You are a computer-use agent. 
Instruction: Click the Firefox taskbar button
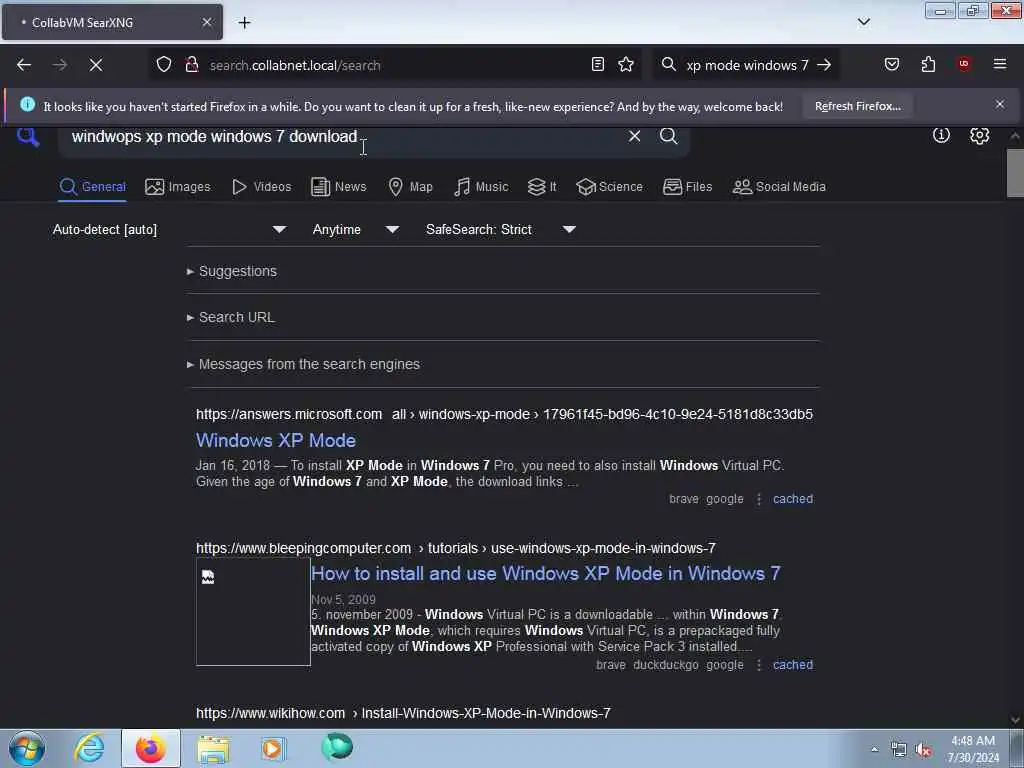pos(151,748)
